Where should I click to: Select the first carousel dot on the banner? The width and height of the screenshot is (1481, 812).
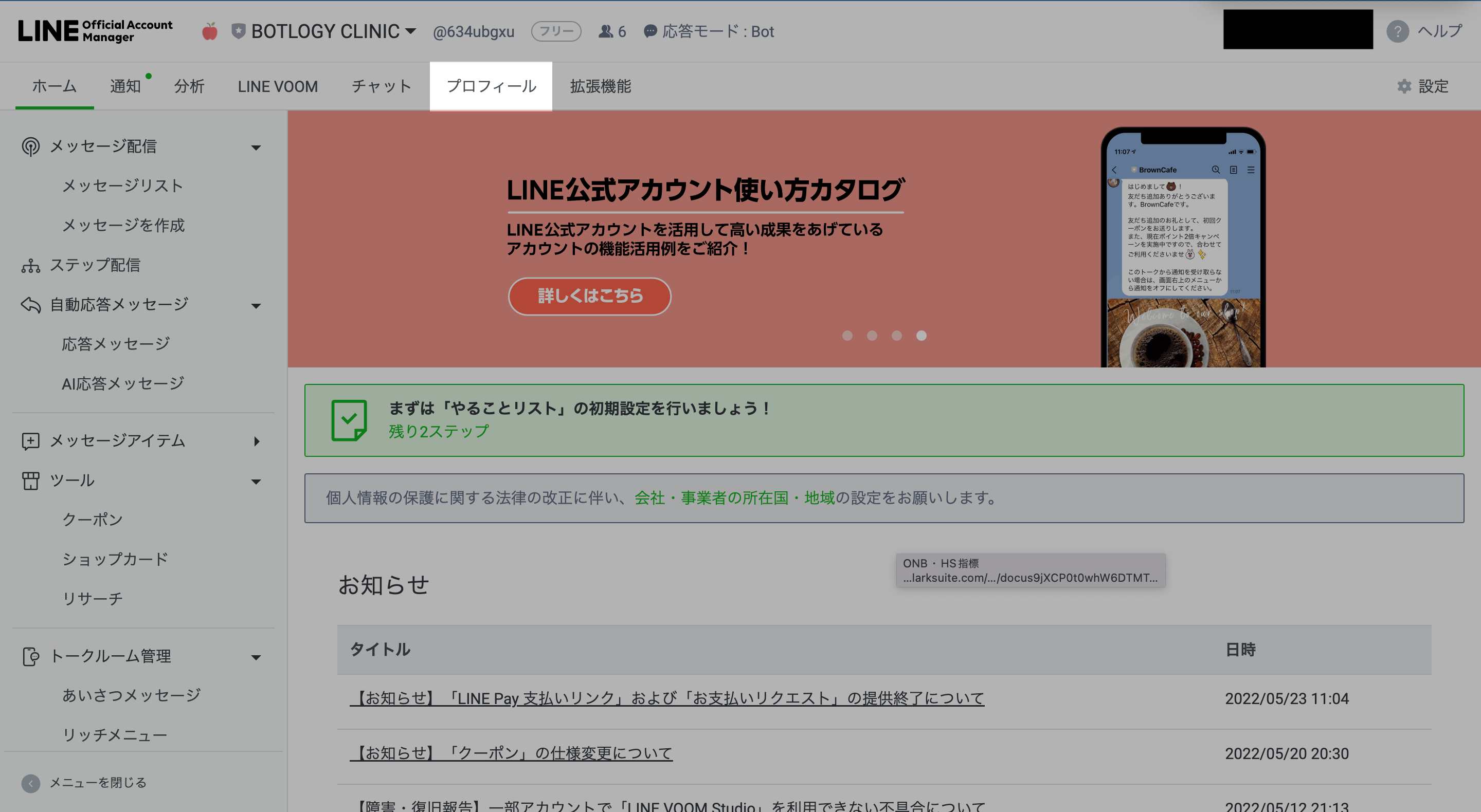pos(847,336)
